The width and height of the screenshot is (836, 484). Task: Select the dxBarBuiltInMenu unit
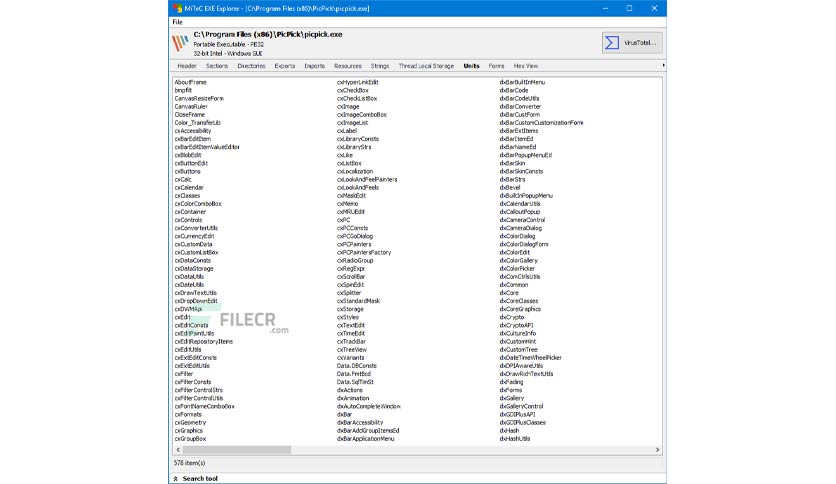pos(522,82)
